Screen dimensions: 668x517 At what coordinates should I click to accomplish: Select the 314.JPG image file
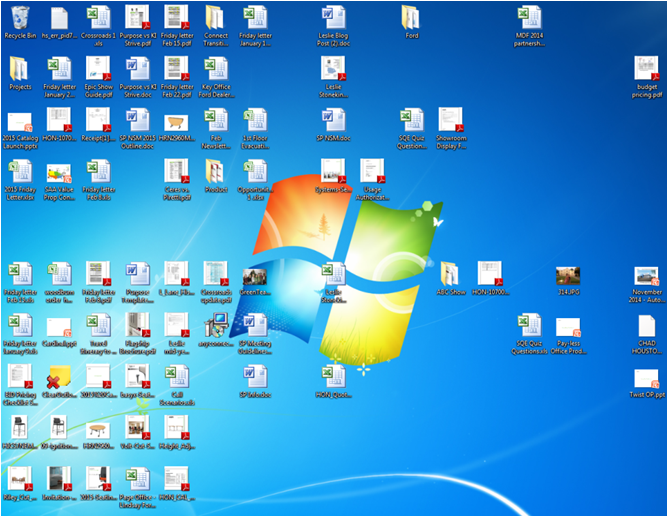[568, 275]
